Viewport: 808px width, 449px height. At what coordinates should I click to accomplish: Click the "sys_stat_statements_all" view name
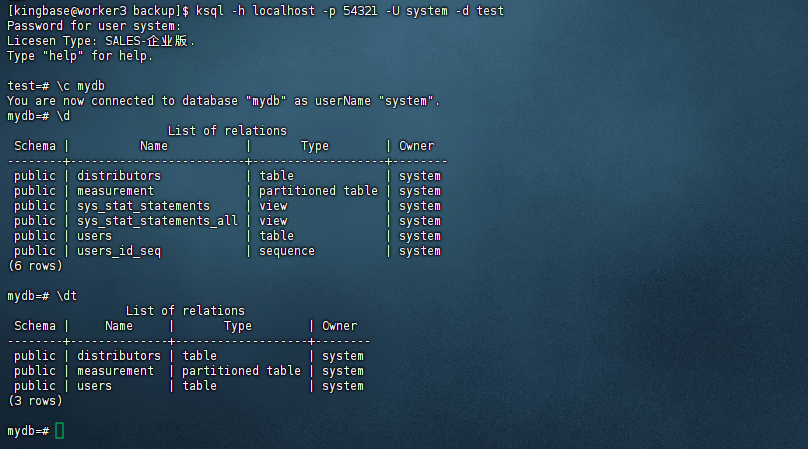pyautogui.click(x=157, y=221)
